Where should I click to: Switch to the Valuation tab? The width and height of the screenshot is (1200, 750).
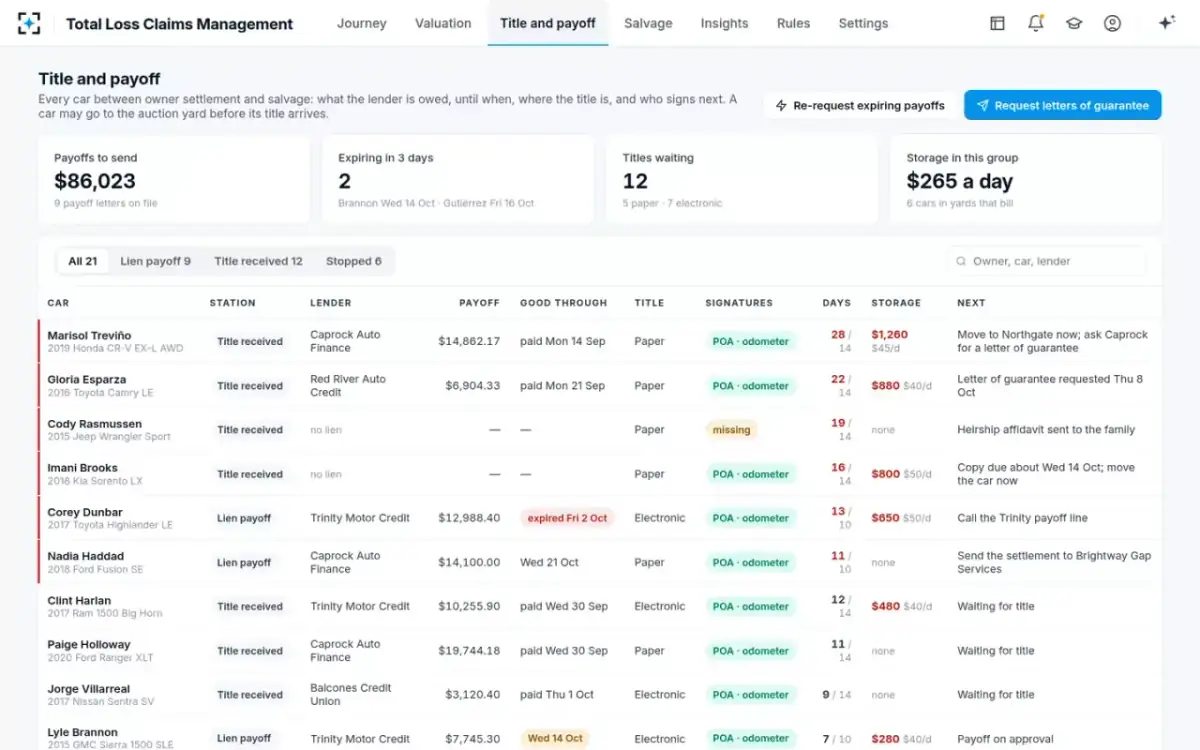443,23
